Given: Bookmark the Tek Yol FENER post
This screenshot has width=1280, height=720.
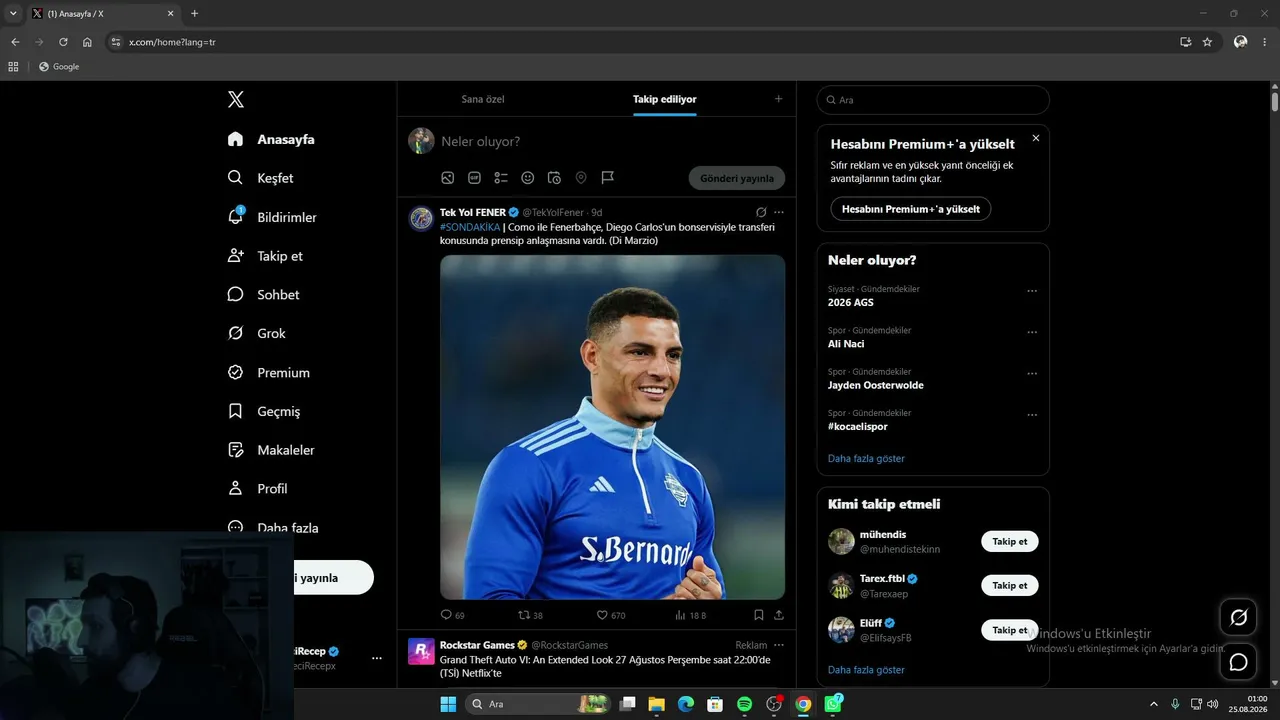Looking at the screenshot, I should [x=759, y=615].
